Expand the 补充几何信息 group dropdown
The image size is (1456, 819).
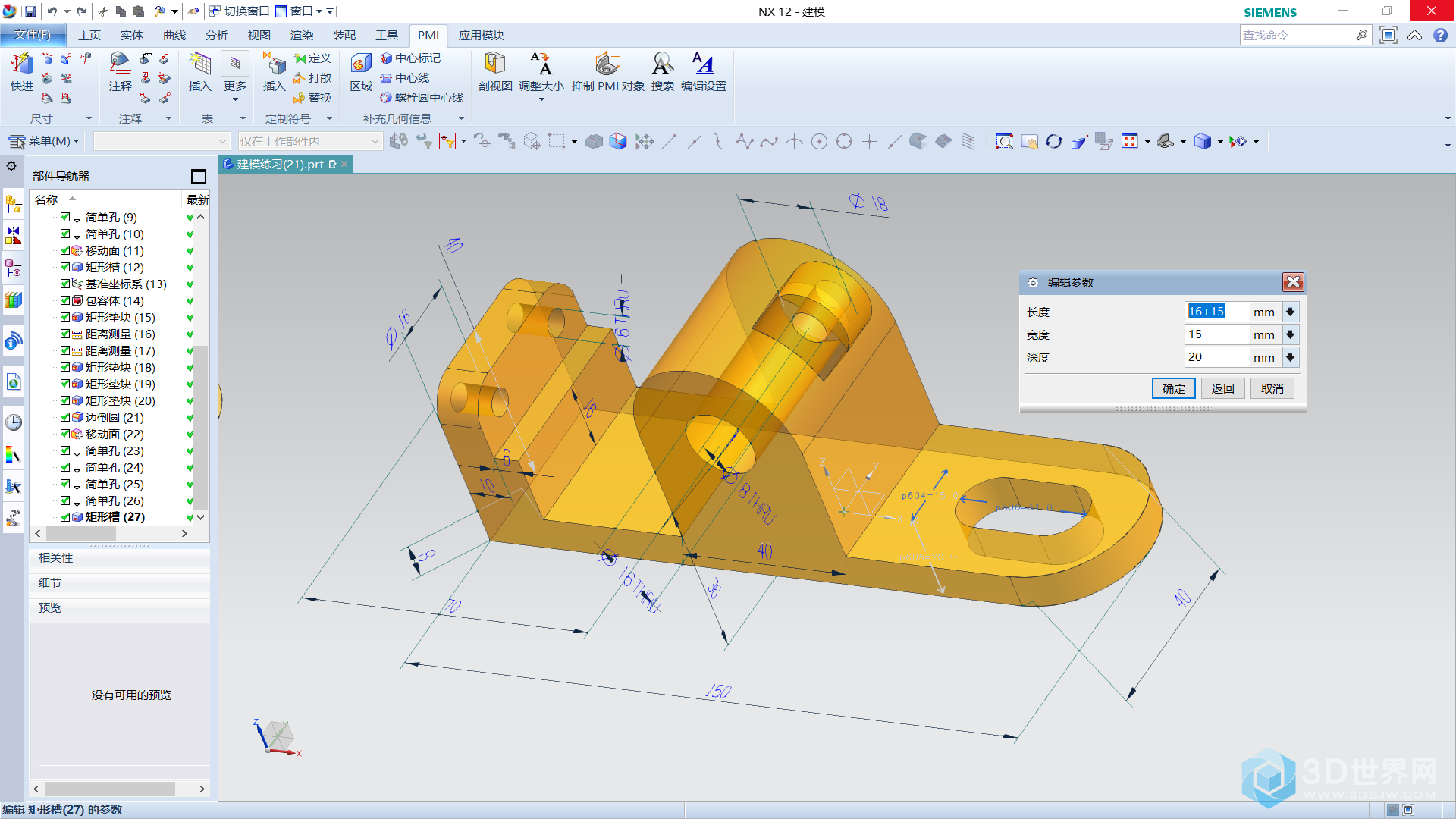click(461, 118)
